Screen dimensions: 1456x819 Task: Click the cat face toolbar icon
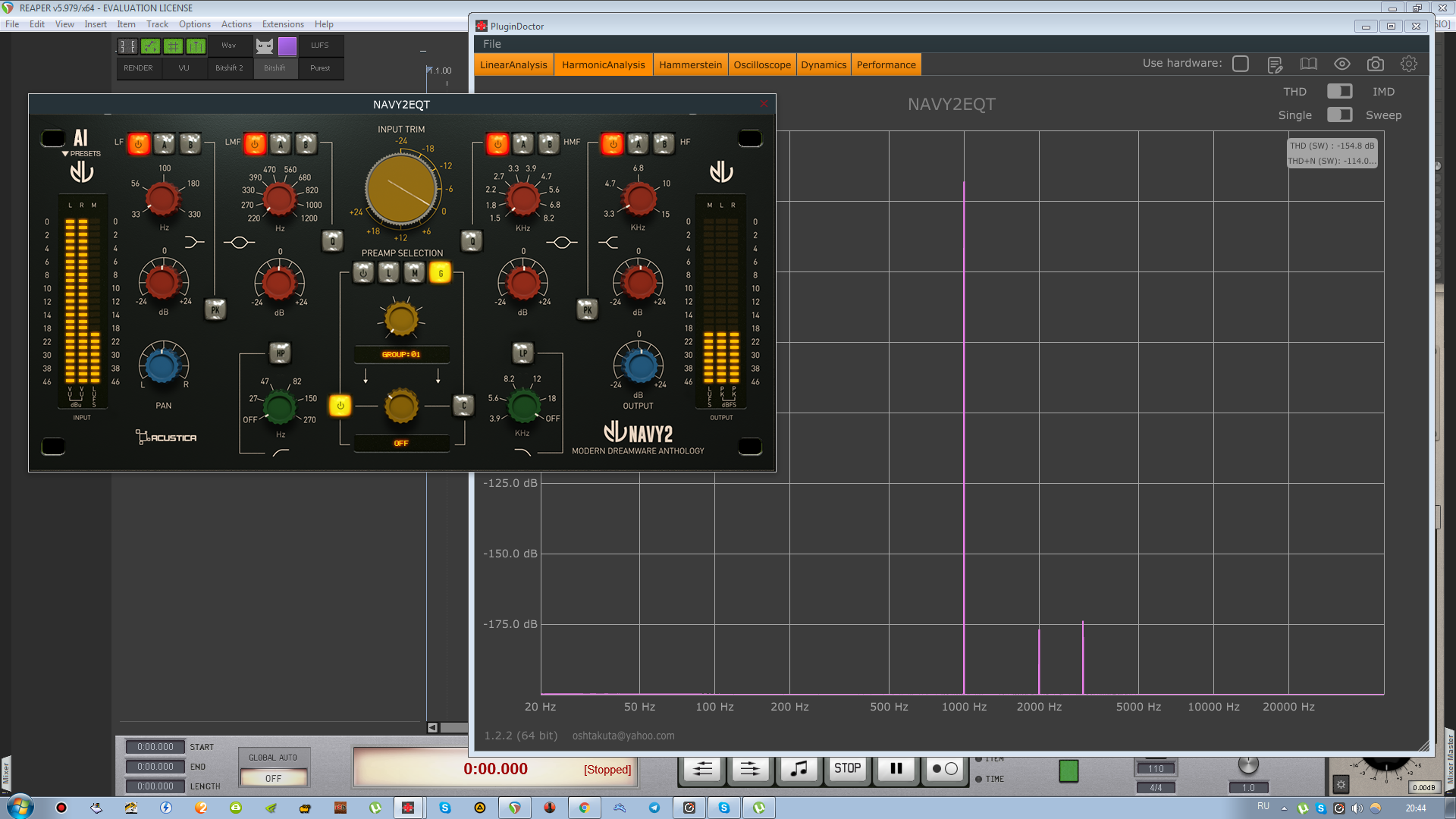coord(264,46)
